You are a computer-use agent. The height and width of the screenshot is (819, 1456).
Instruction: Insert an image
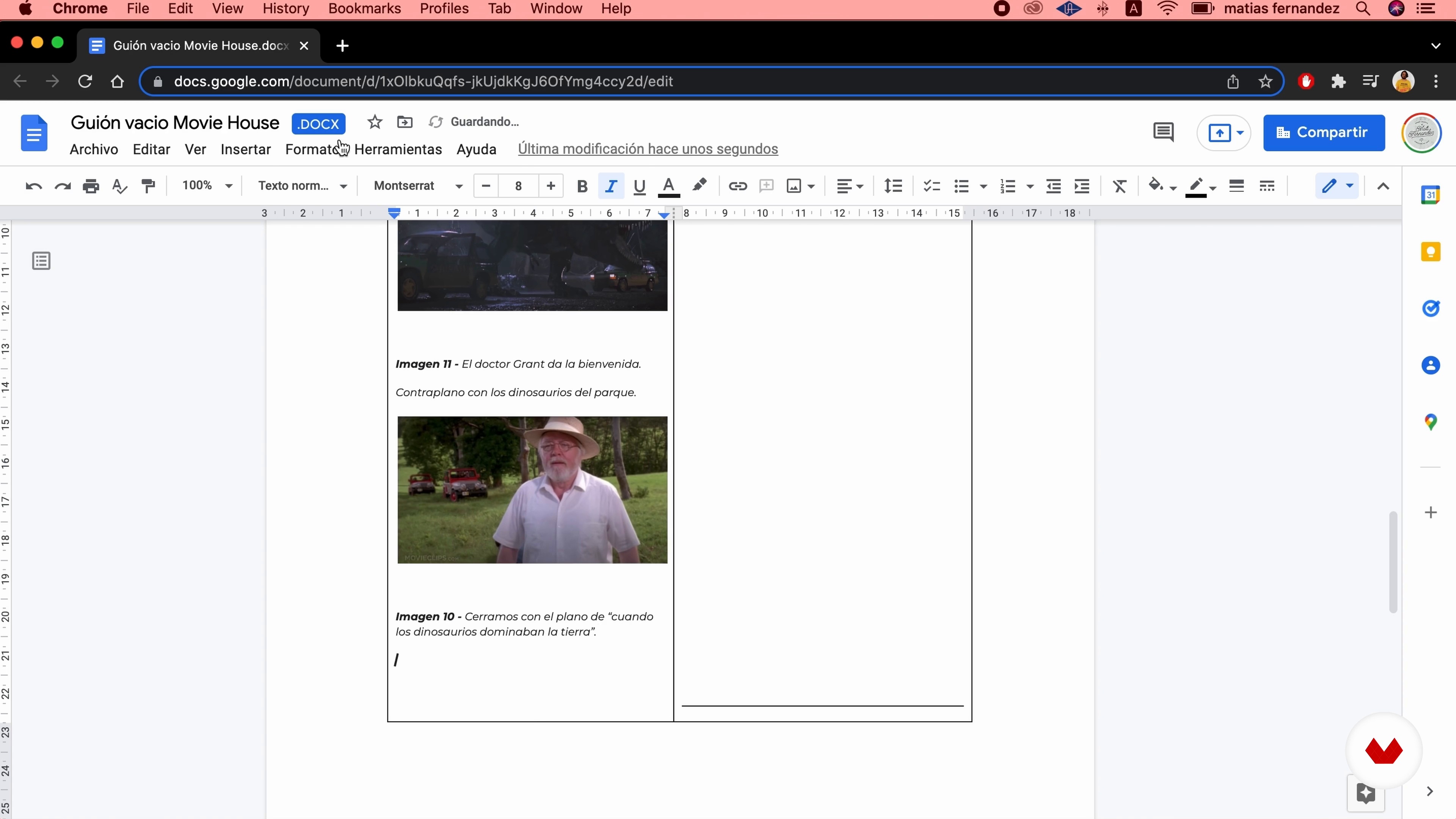pyautogui.click(x=794, y=186)
